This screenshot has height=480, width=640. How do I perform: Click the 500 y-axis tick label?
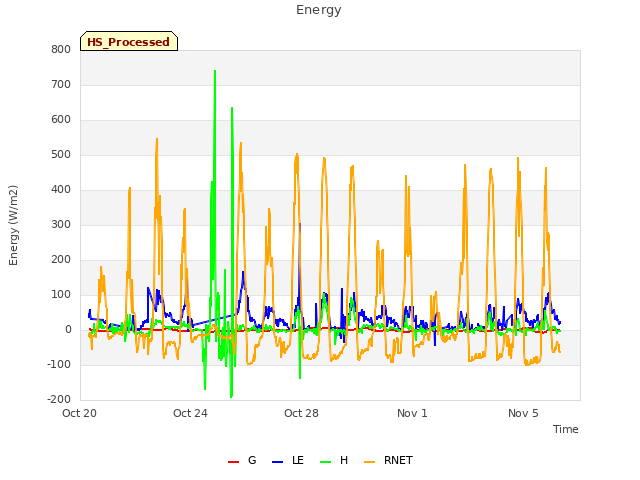(x=61, y=155)
